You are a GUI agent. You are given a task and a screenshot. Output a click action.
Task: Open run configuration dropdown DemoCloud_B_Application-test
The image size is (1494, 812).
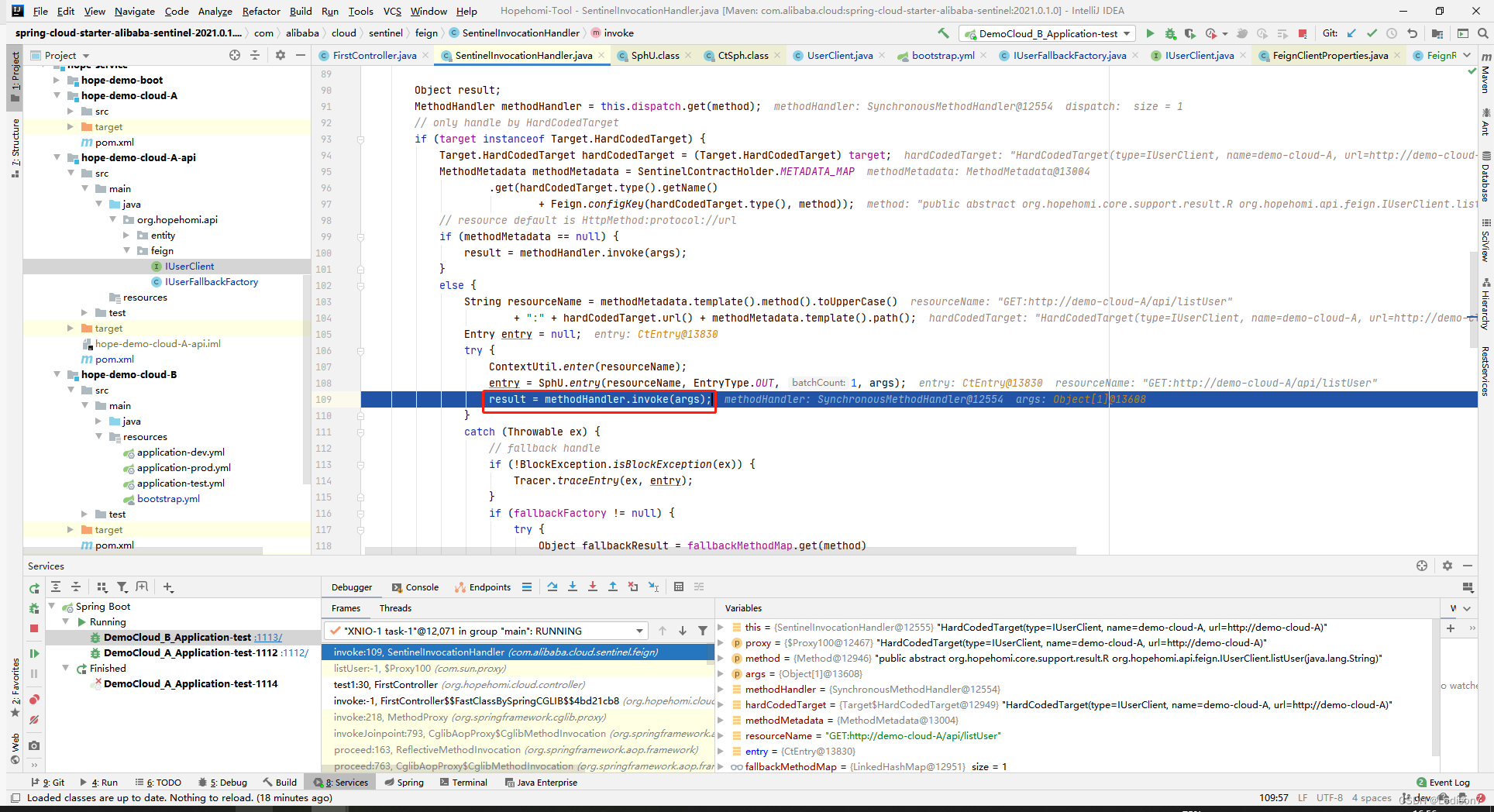click(1048, 33)
